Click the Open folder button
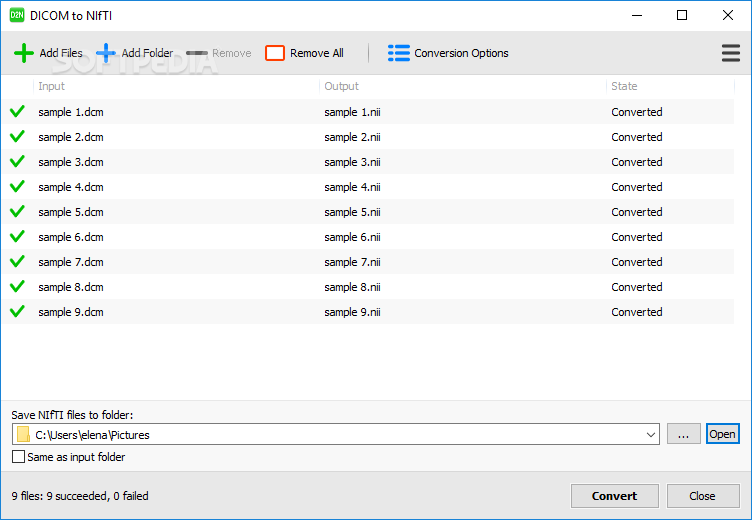The width and height of the screenshot is (752, 520). tap(722, 434)
